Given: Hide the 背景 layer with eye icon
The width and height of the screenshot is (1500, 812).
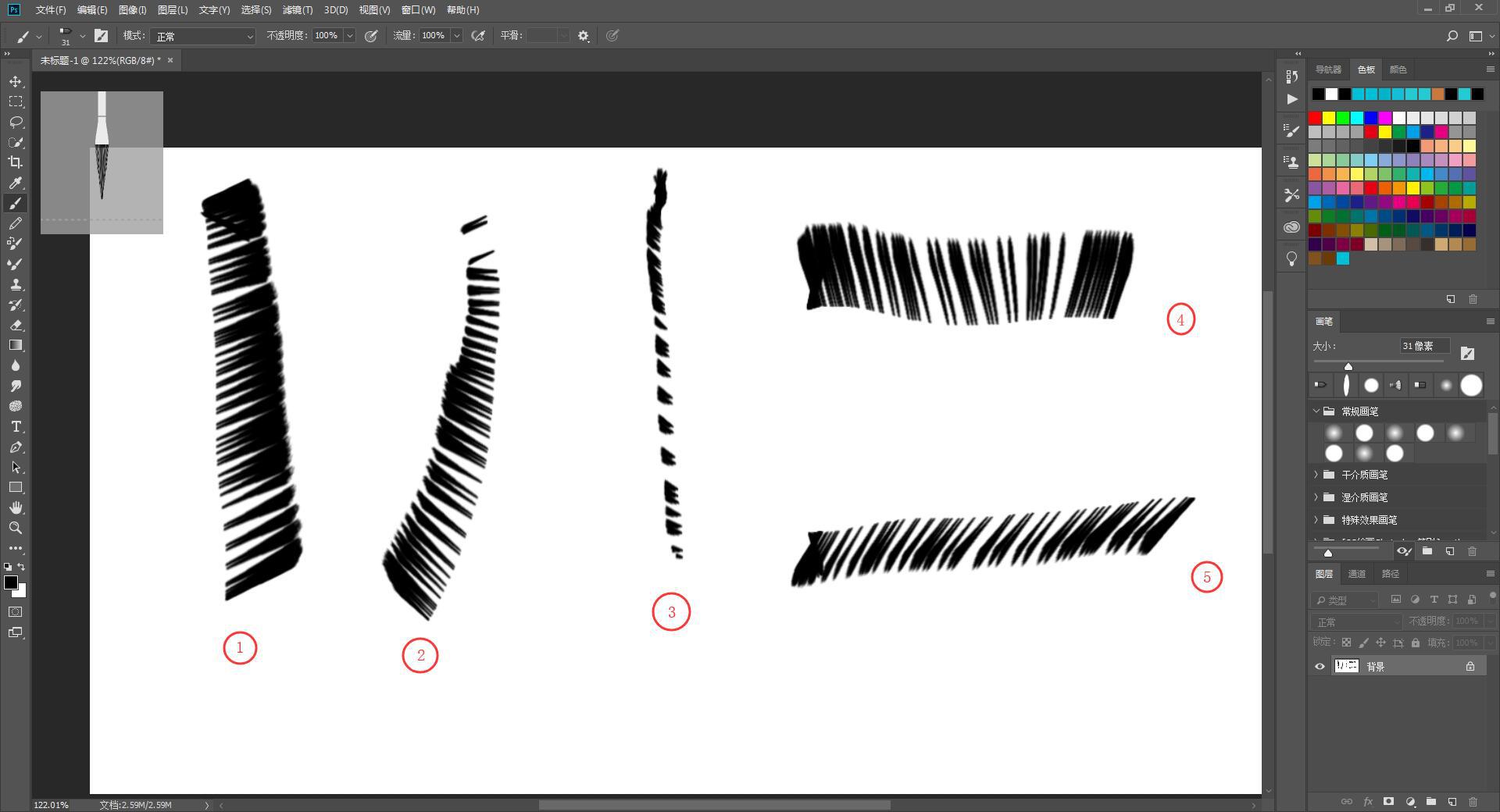Looking at the screenshot, I should pos(1320,666).
